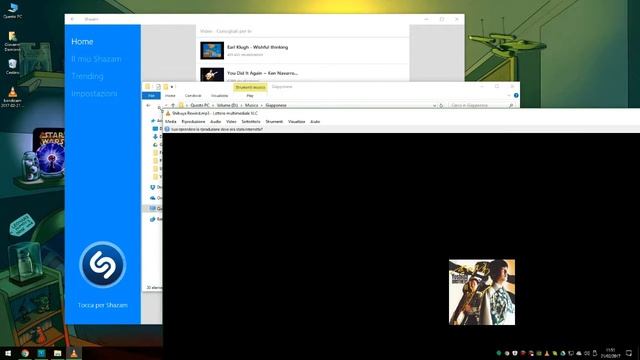The image size is (640, 360).
Task: Open the Questo PC desktop icon
Action: coord(13,11)
